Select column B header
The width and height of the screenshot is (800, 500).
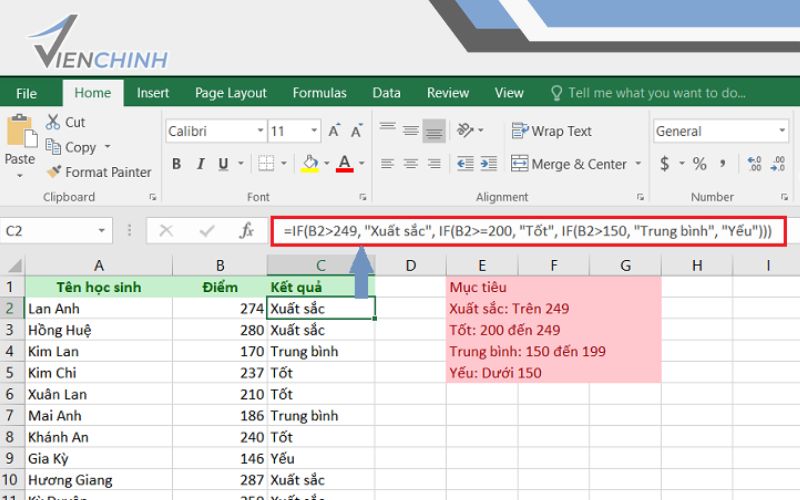click(220, 265)
